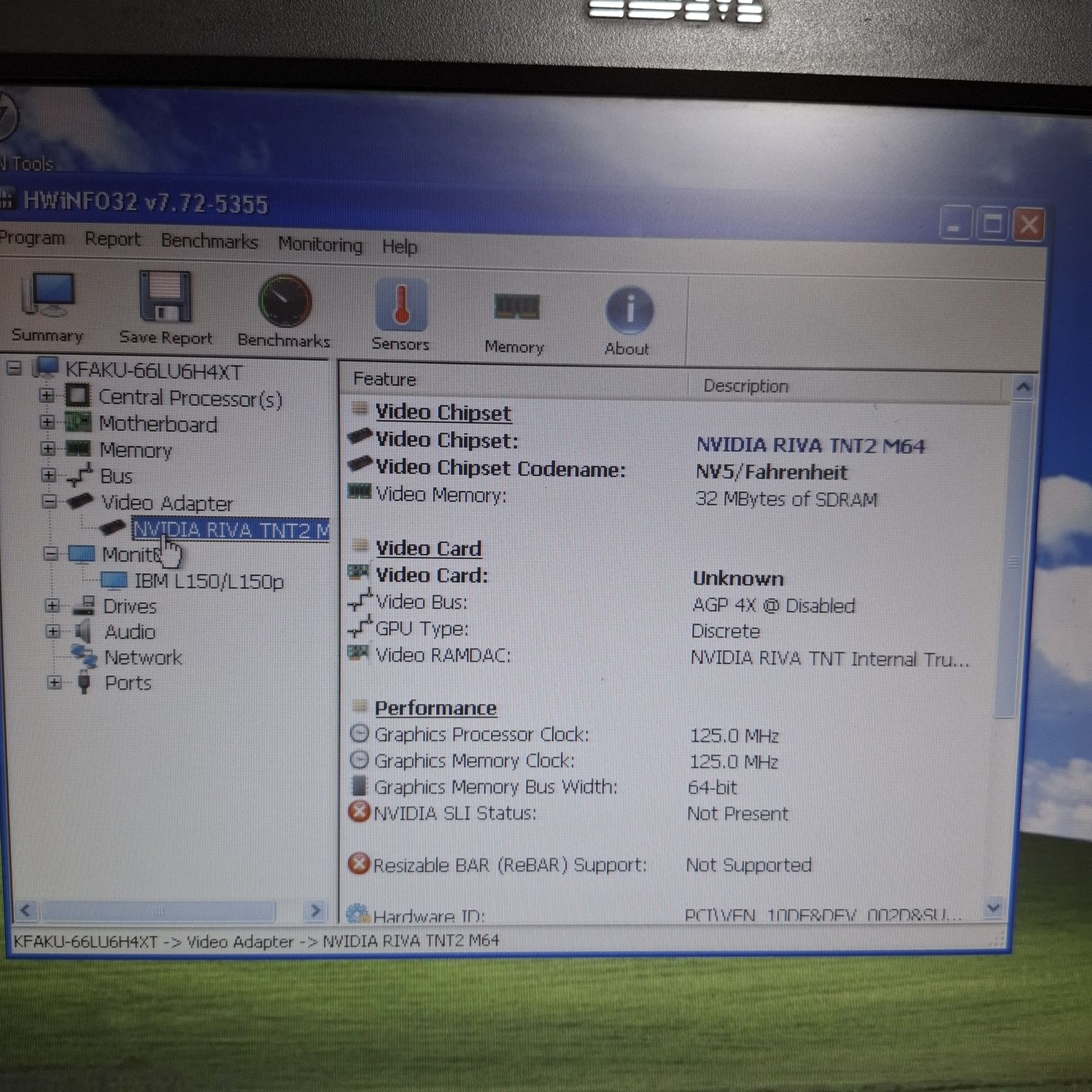Click the Video Adapter card icon

pos(80,502)
